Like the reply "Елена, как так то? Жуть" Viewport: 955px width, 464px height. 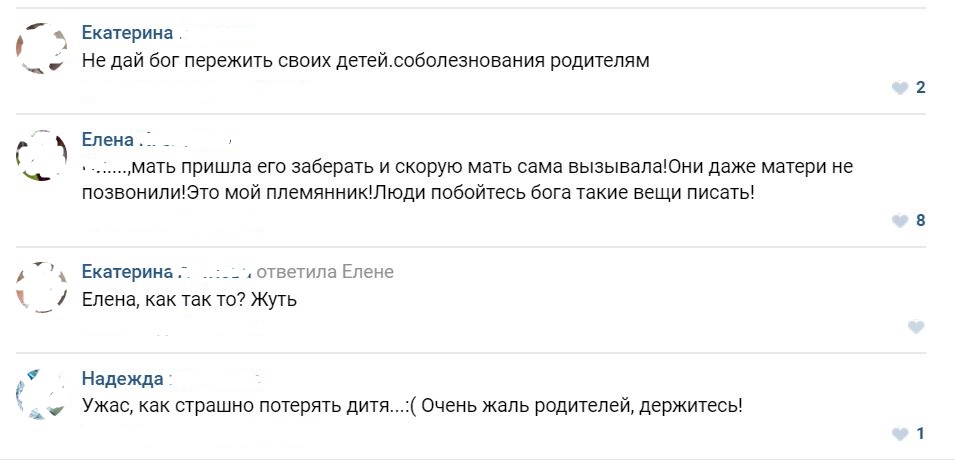pos(915,327)
